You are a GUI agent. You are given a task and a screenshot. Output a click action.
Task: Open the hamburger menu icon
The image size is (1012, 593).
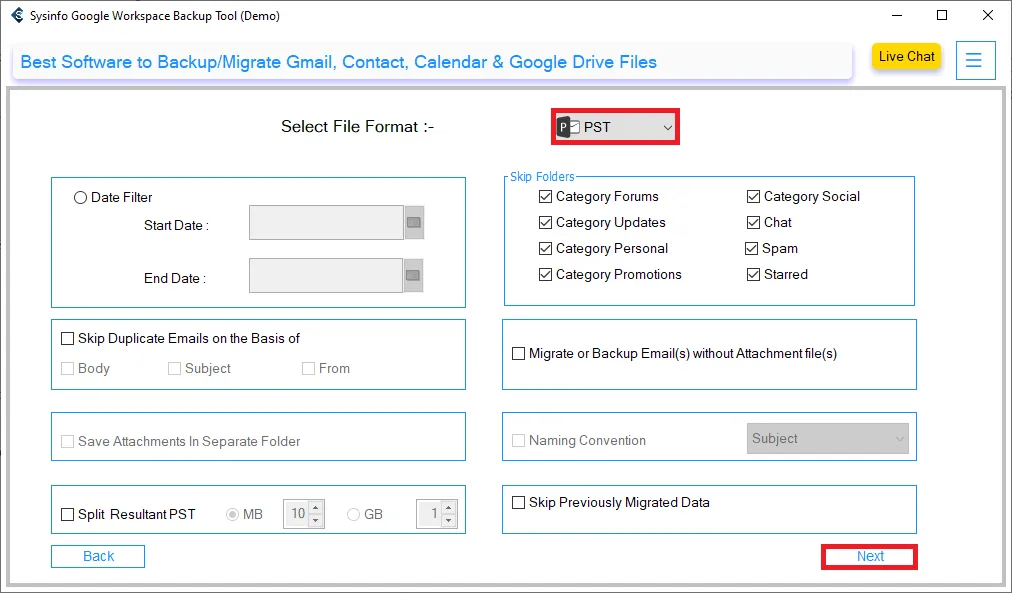coord(975,60)
